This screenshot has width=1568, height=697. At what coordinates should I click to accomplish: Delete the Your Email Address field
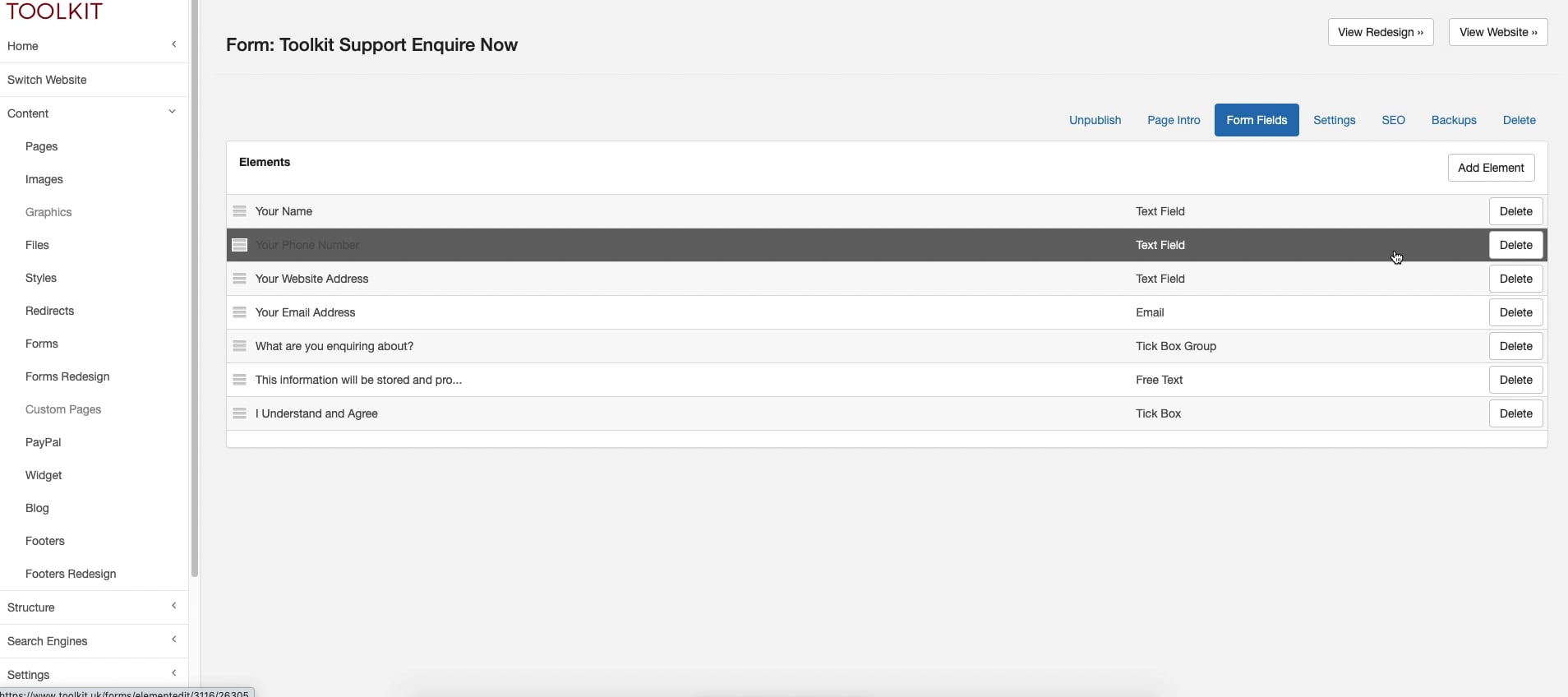pos(1515,312)
